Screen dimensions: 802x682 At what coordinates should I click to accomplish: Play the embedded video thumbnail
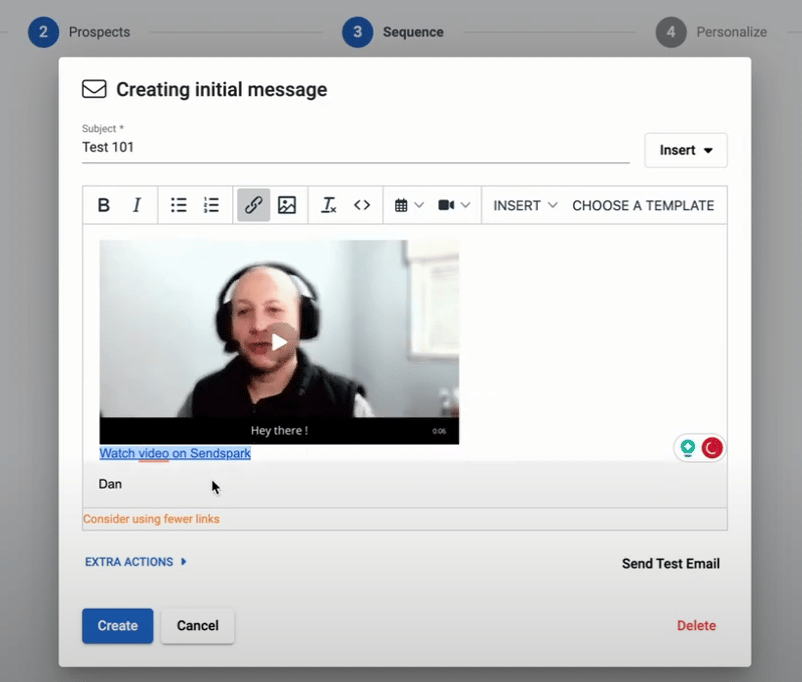pyautogui.click(x=279, y=342)
